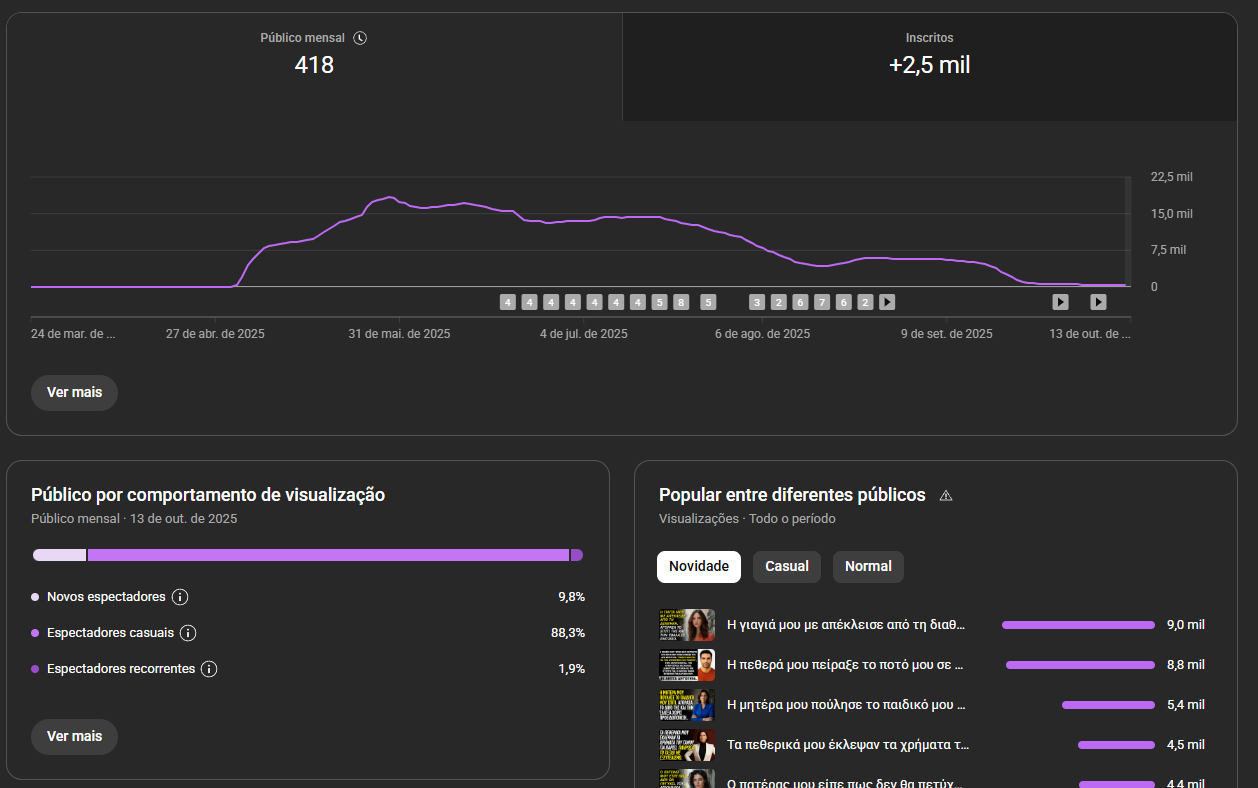Click the 88,3% casual viewers value

point(568,633)
